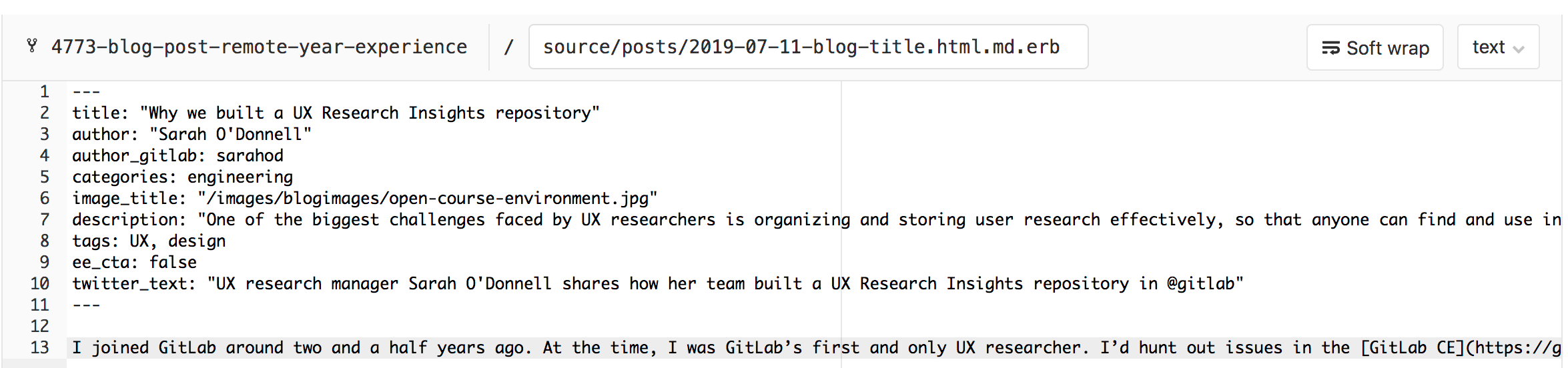Click the twitter_text line
This screenshot has height=368, width=1568.
click(x=657, y=283)
